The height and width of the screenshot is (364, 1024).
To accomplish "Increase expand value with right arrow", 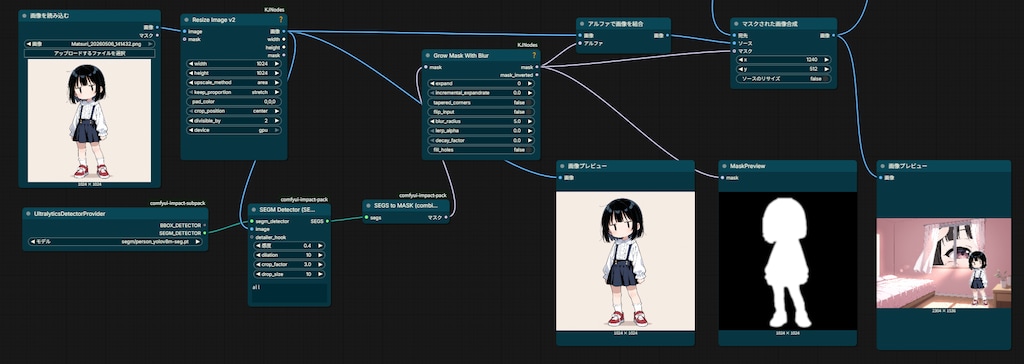I will coord(530,84).
